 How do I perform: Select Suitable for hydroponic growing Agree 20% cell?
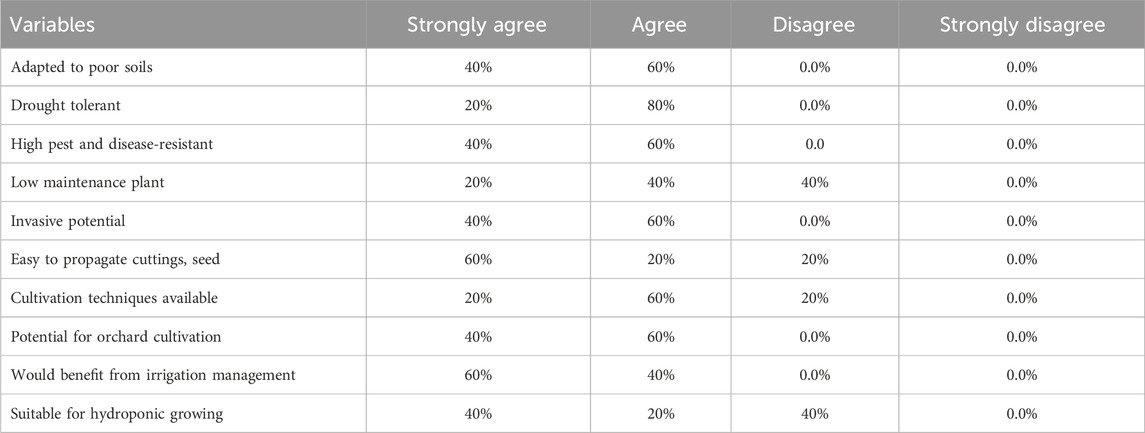[x=660, y=414]
